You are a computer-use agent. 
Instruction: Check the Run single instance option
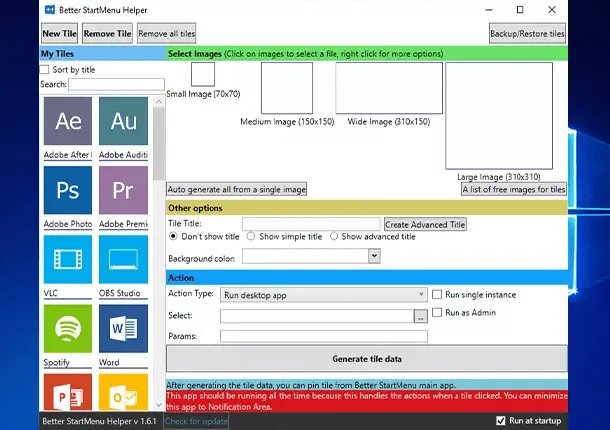[437, 295]
